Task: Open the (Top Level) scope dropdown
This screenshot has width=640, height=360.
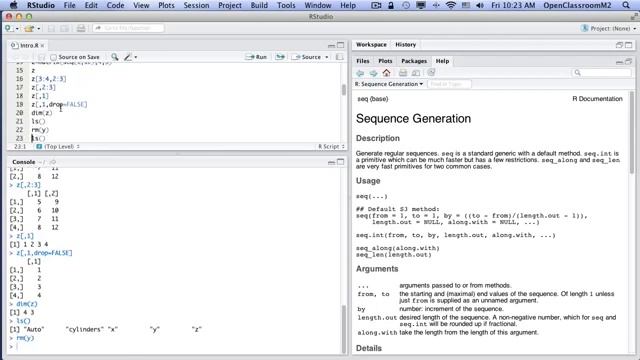Action: click(58, 146)
